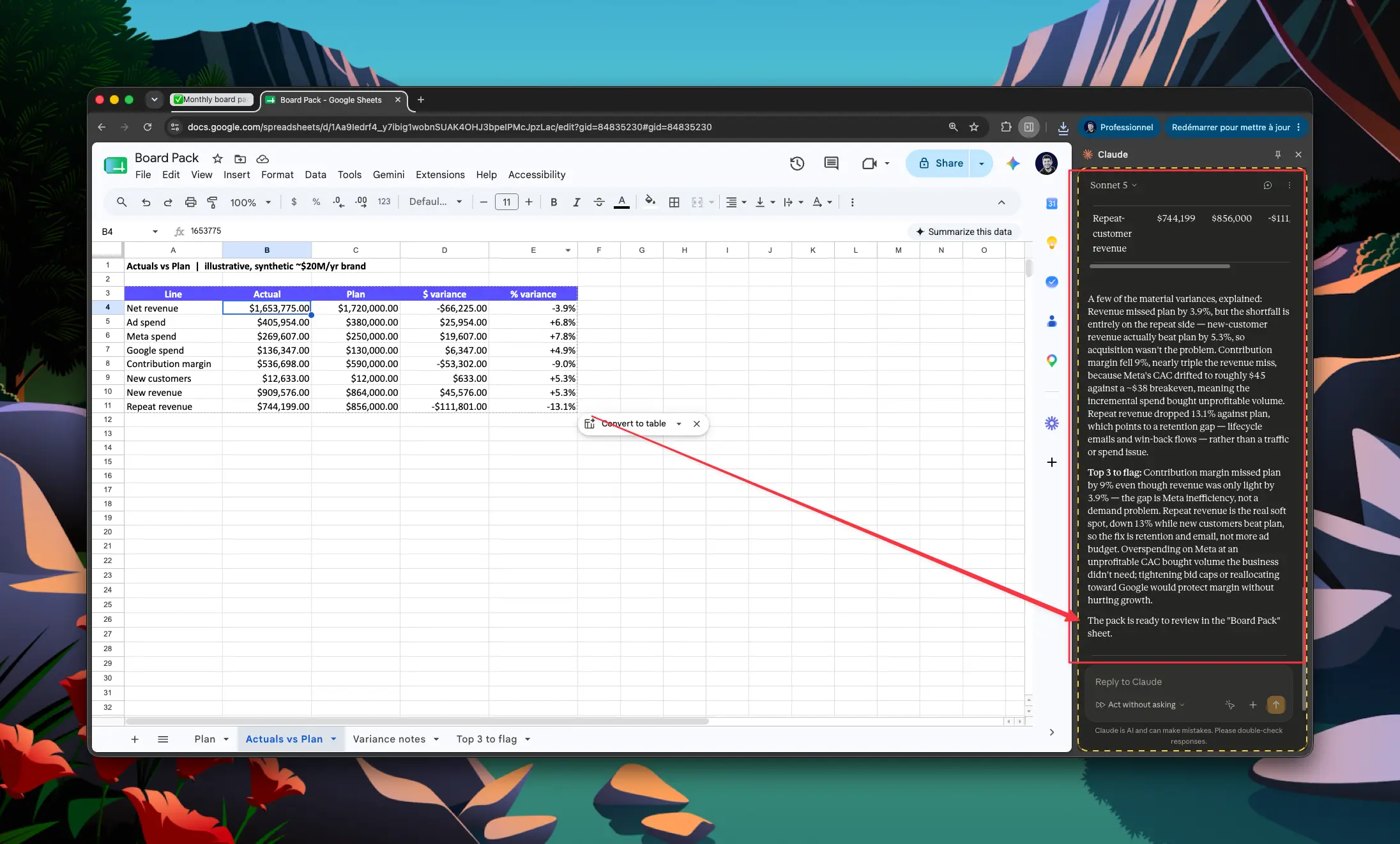Move the document to a folder
The height and width of the screenshot is (844, 1400).
240,158
